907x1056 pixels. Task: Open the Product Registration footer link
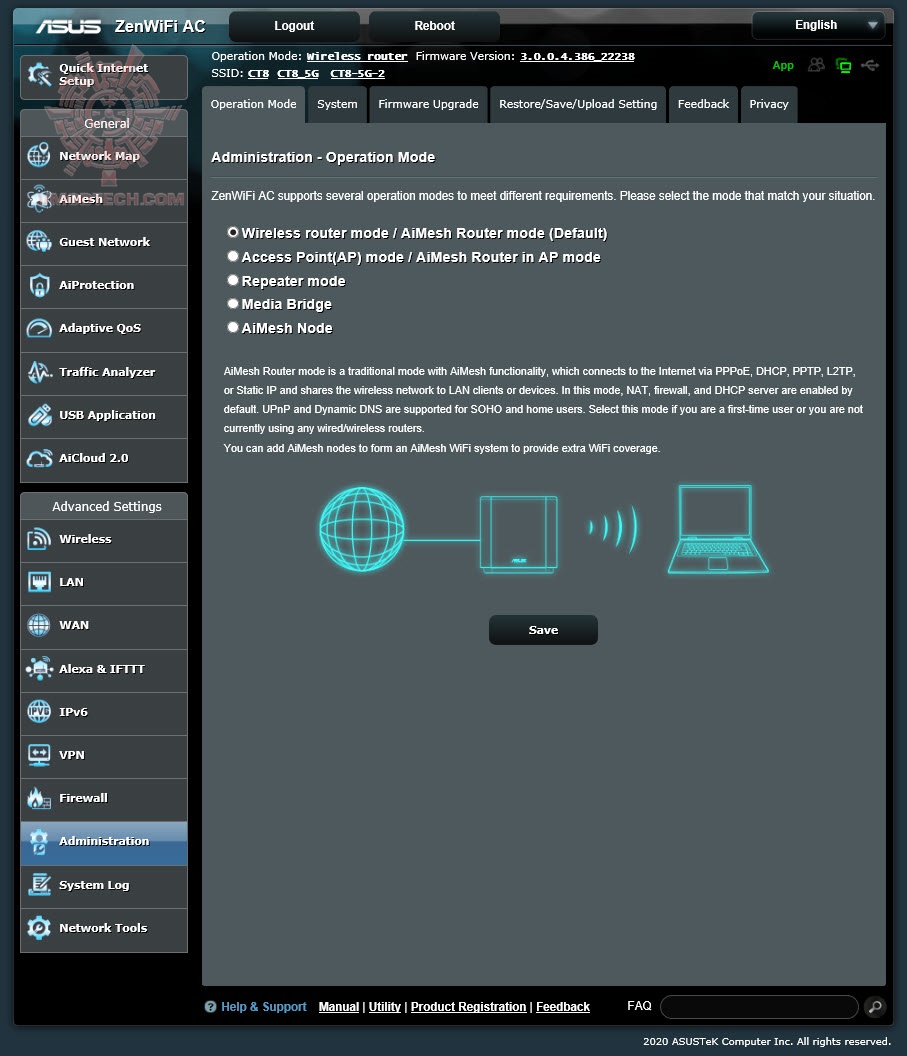click(468, 1007)
